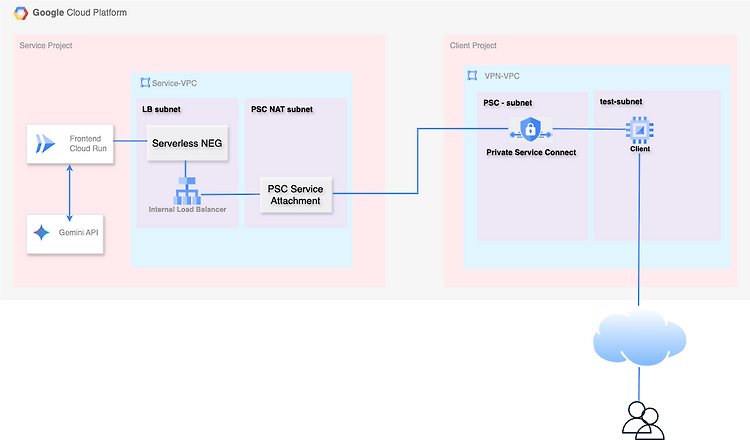The image size is (750, 440).
Task: Select the VPN-VPC label text
Action: pyautogui.click(x=502, y=76)
